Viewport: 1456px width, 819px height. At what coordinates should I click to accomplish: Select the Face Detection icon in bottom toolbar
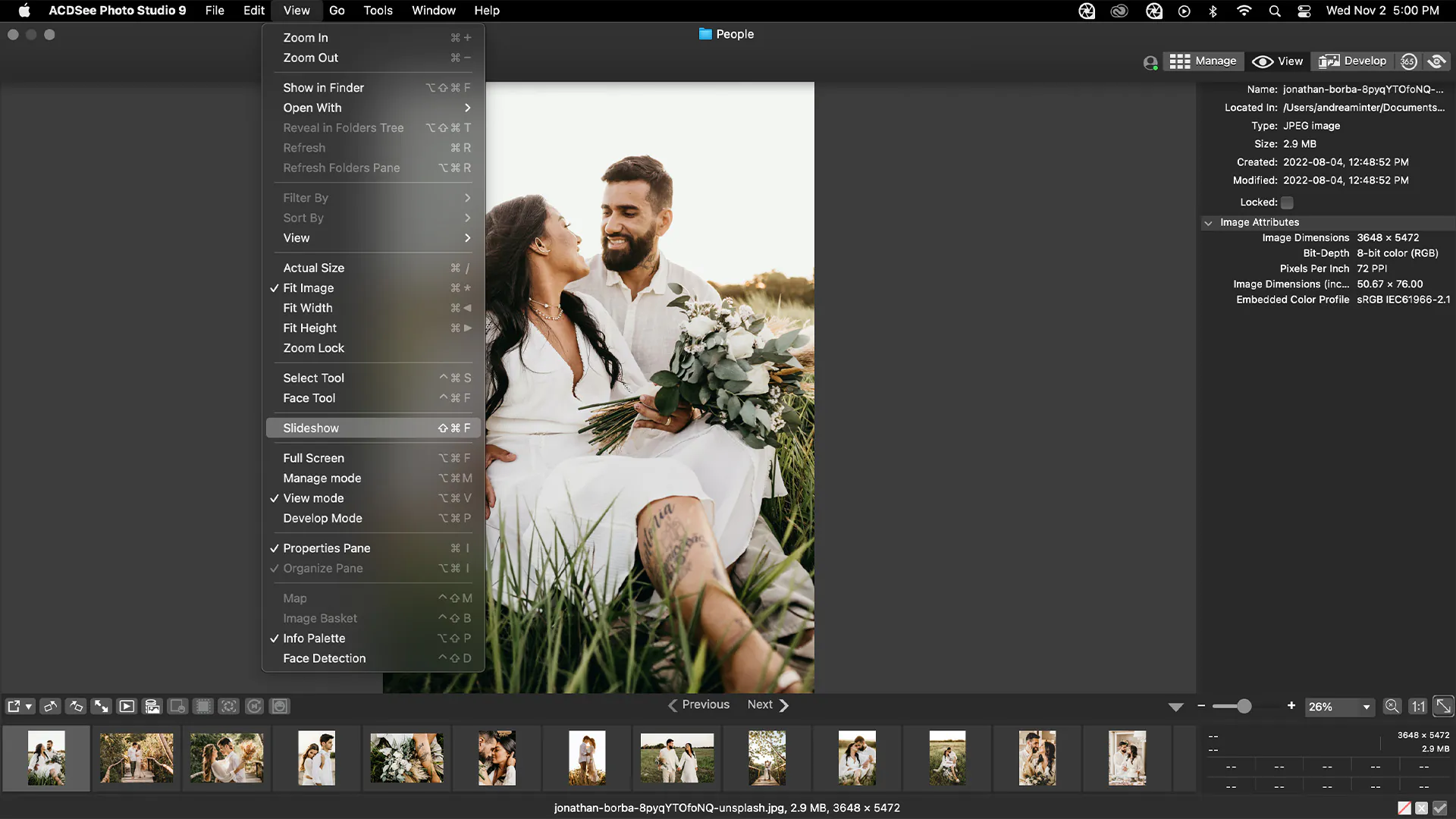(279, 706)
